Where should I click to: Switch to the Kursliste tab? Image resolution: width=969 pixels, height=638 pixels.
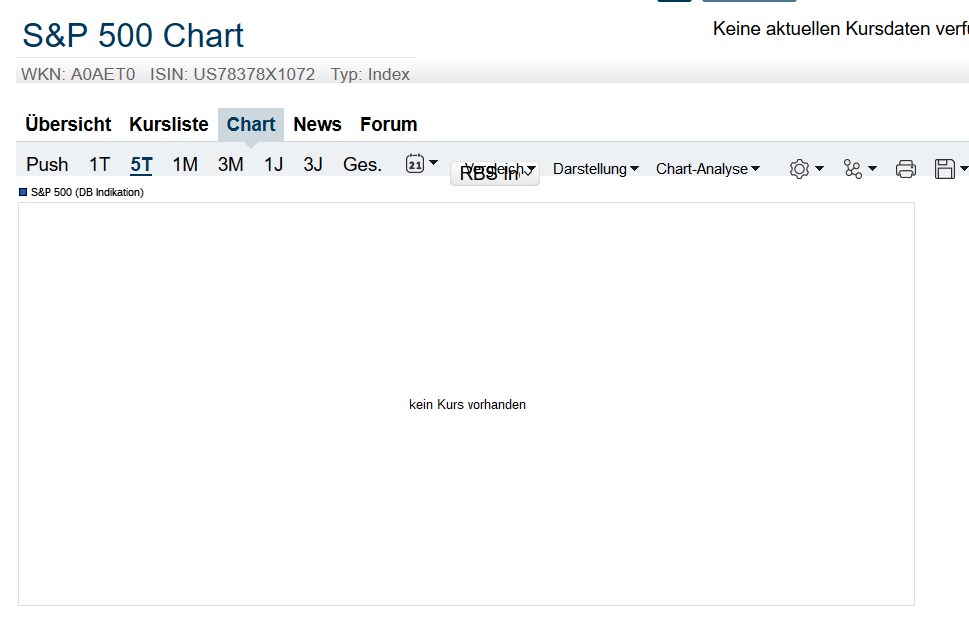click(169, 124)
